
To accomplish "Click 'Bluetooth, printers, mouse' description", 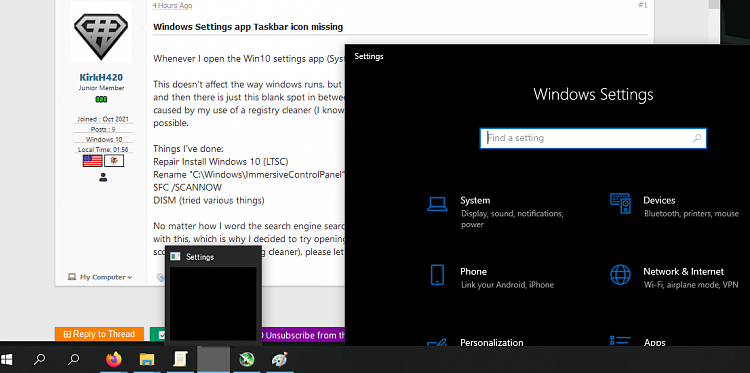I will click(x=691, y=214).
